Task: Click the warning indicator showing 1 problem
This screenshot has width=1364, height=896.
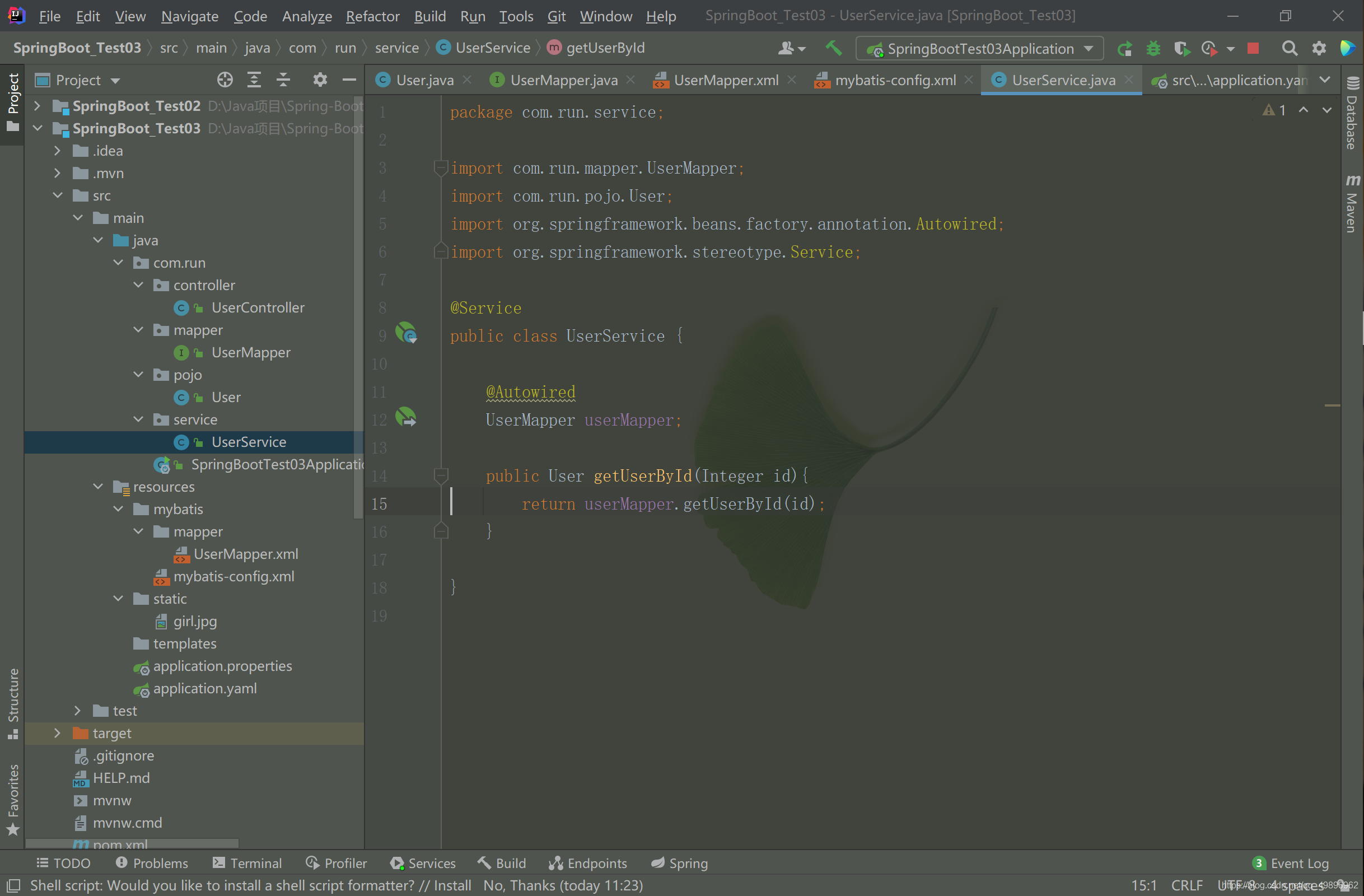Action: click(1274, 110)
